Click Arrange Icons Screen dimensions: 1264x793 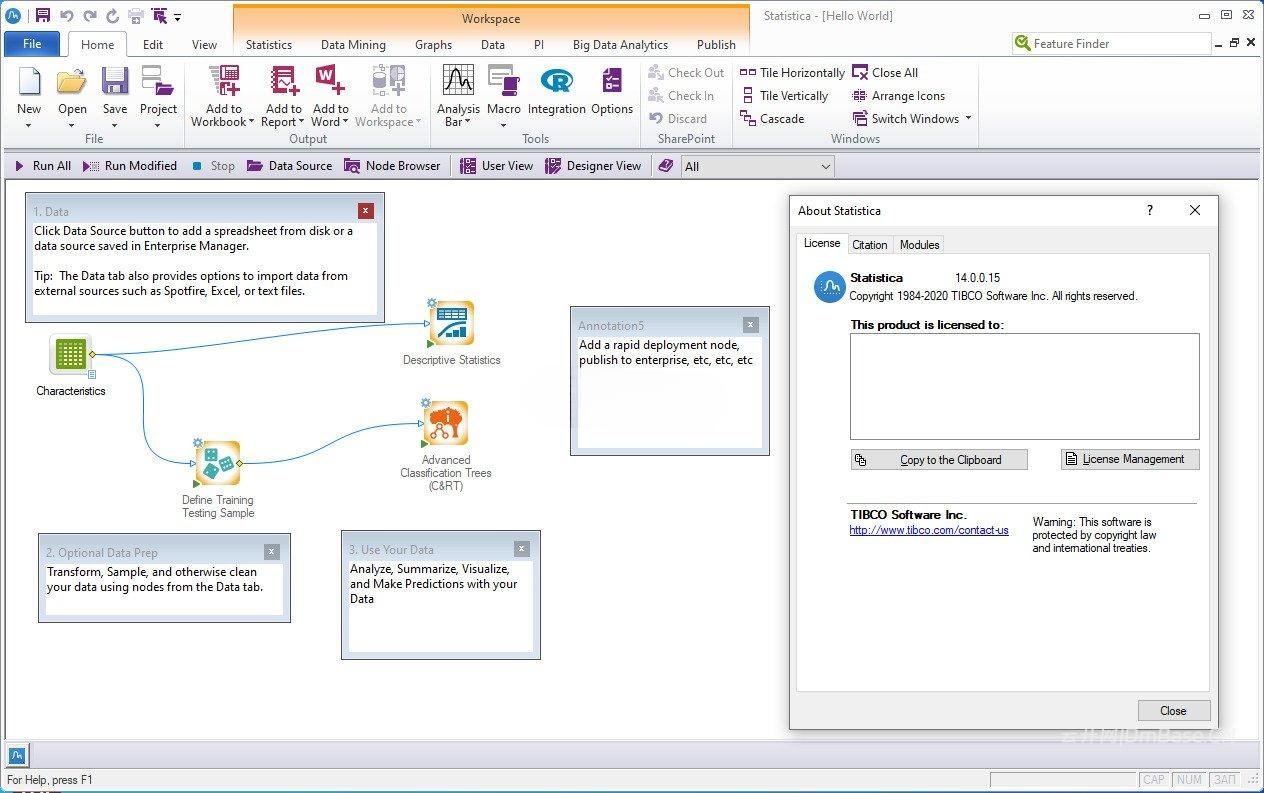pos(898,96)
